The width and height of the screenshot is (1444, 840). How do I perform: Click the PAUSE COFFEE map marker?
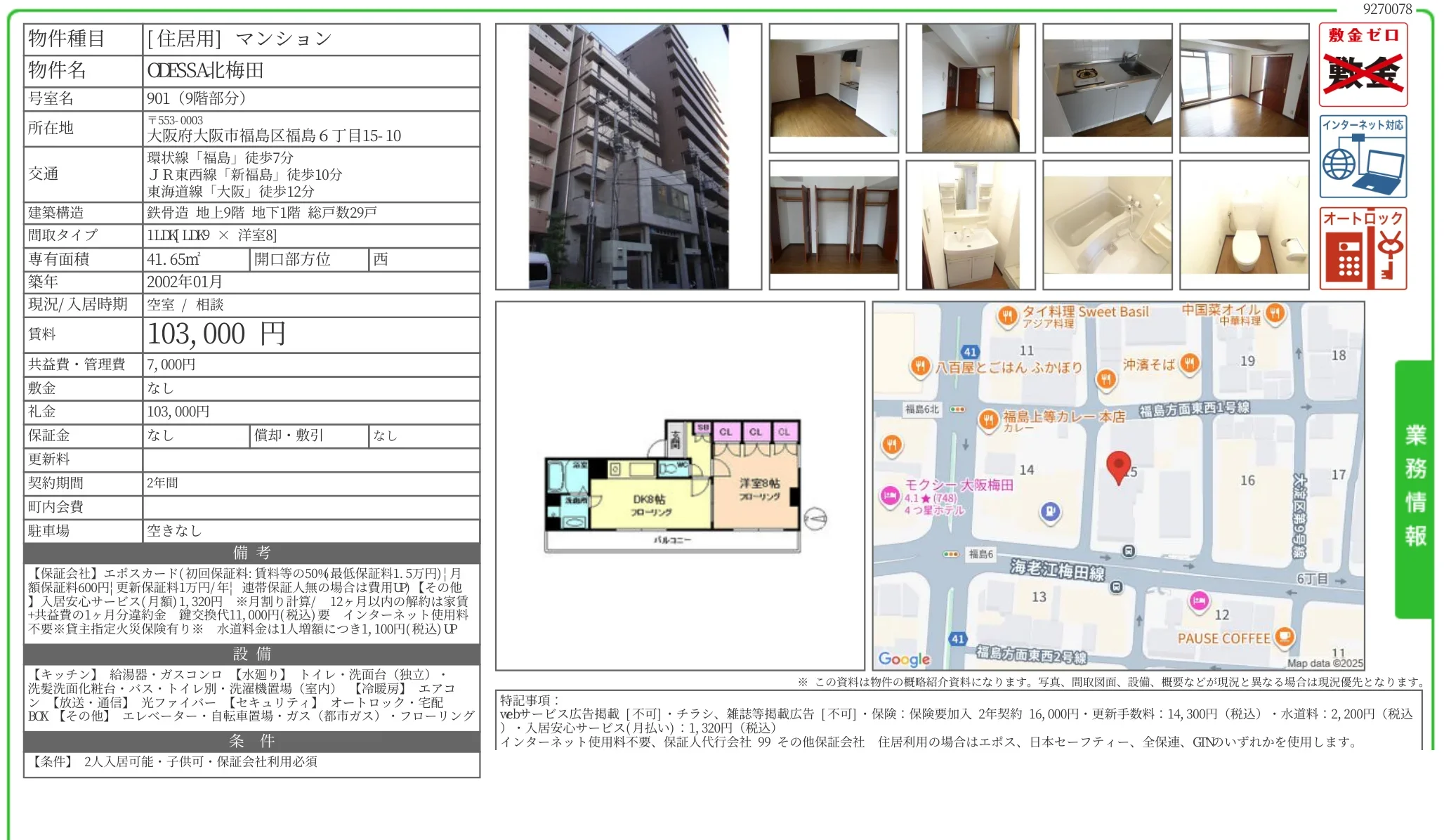pos(1284,636)
